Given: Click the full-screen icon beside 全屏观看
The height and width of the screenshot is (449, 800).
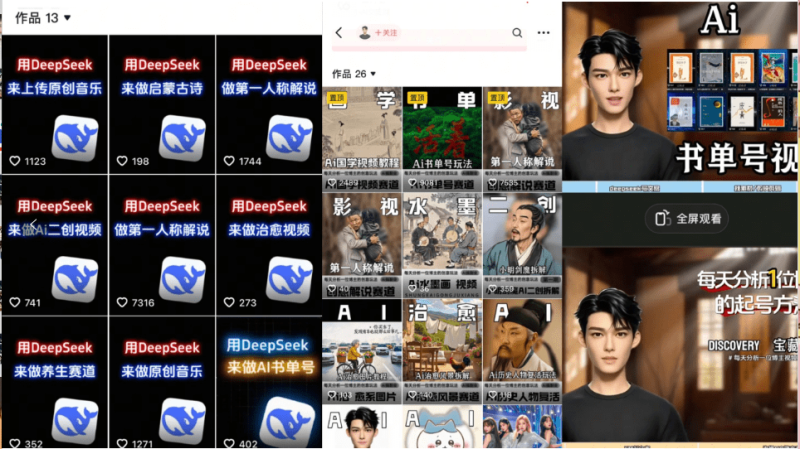Looking at the screenshot, I should click(x=660, y=218).
